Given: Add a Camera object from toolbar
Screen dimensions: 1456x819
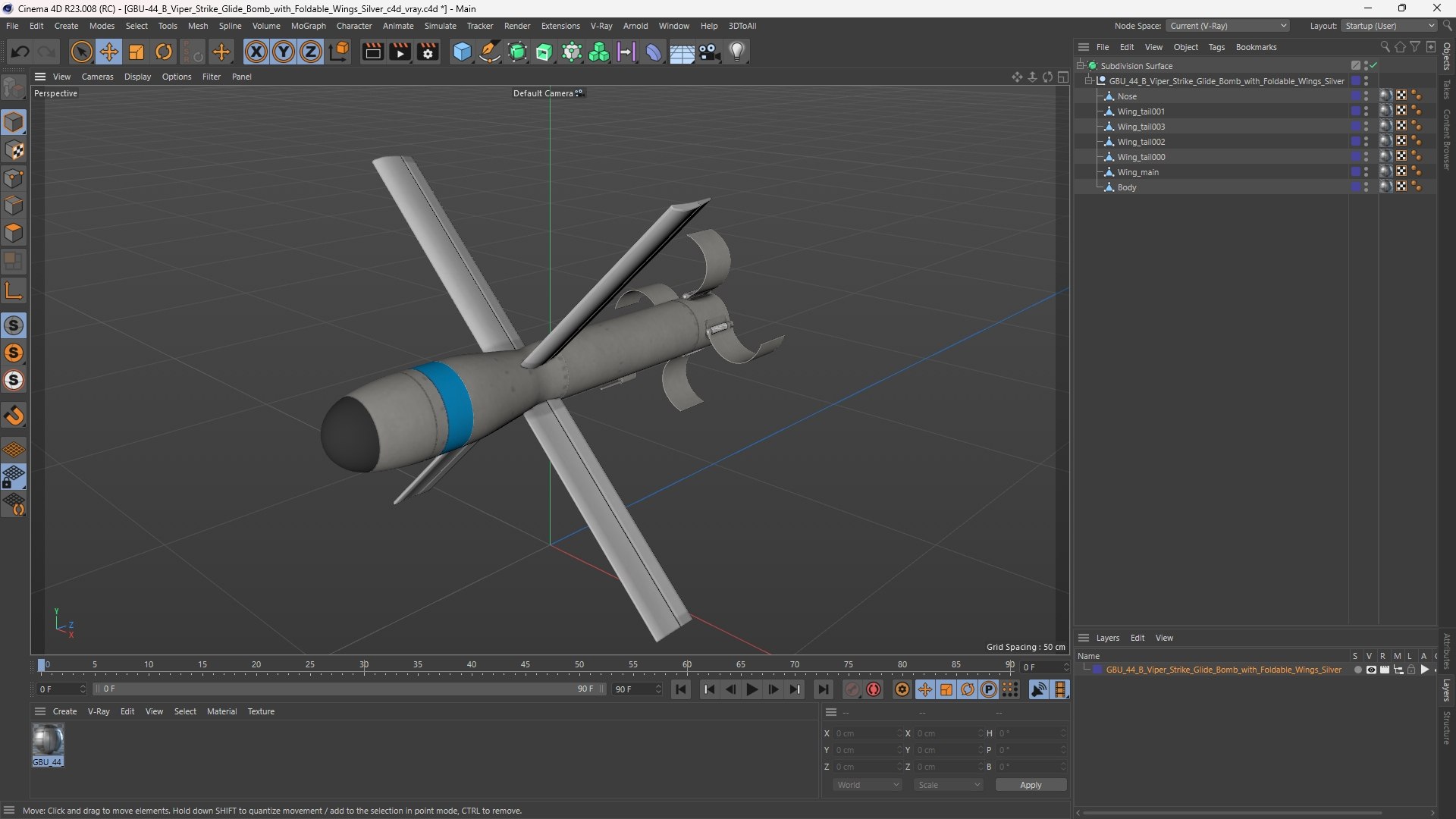Looking at the screenshot, I should point(710,52).
